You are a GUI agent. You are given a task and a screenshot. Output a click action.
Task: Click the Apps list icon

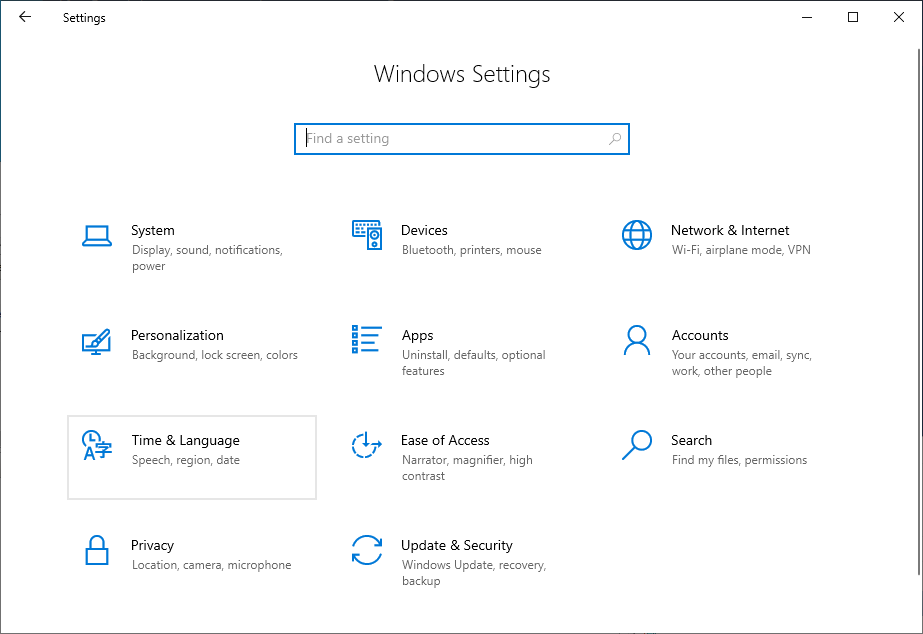tap(367, 340)
